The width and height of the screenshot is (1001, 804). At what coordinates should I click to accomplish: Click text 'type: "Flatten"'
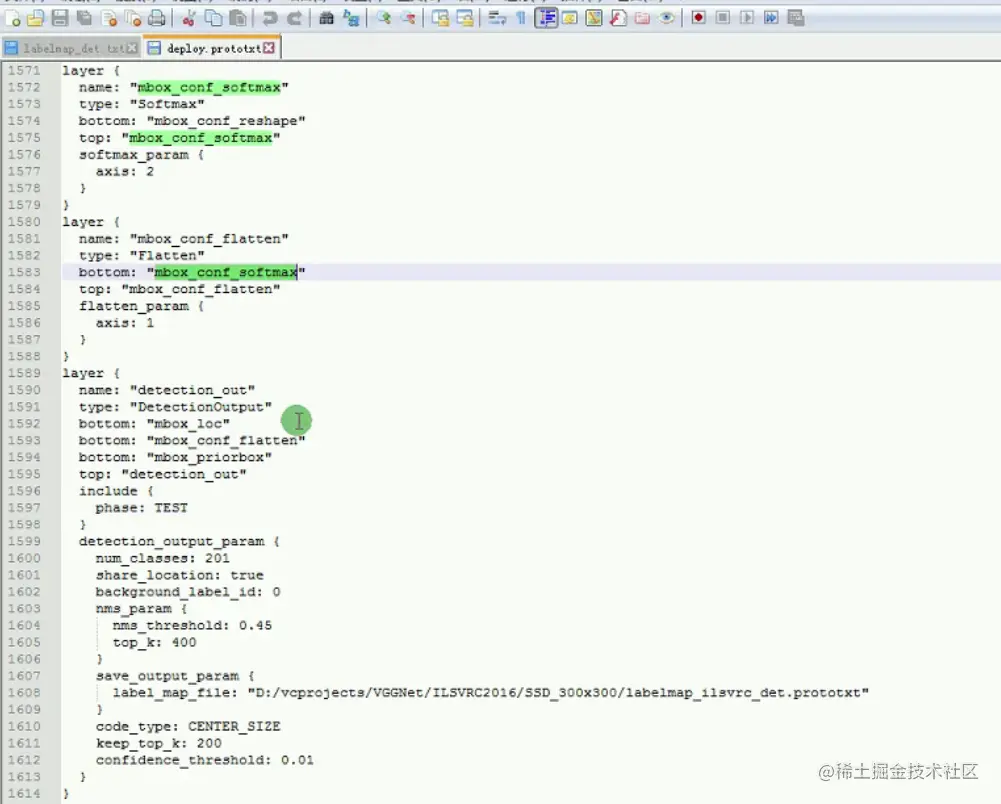coord(142,255)
